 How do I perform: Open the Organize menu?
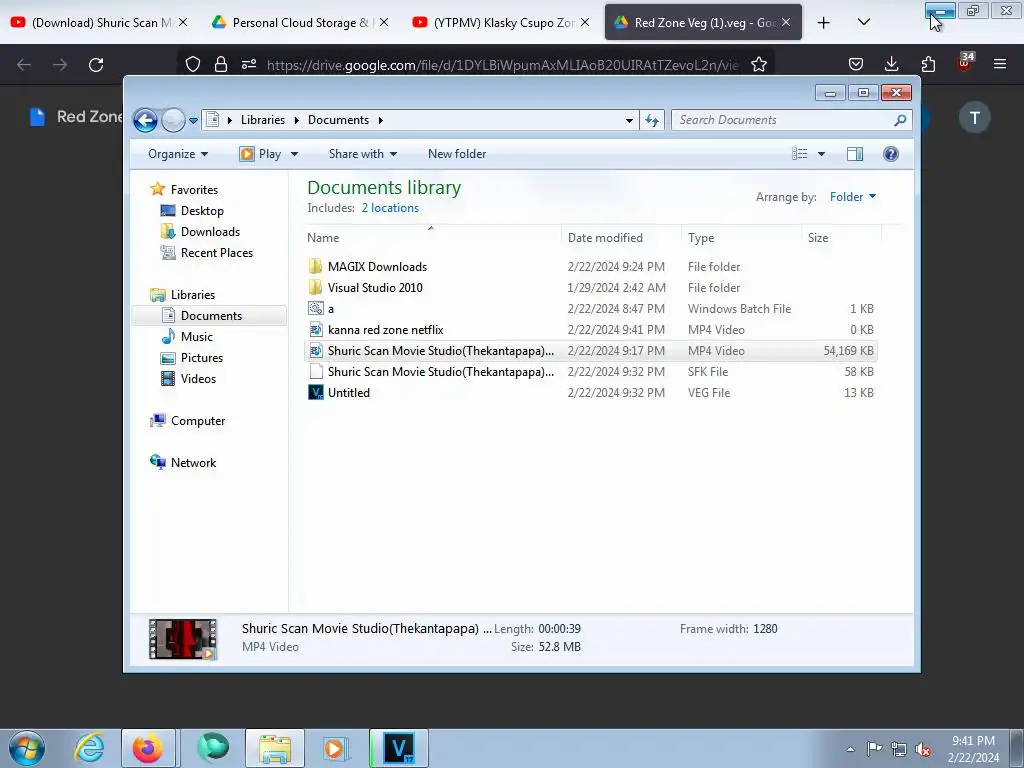tap(178, 154)
